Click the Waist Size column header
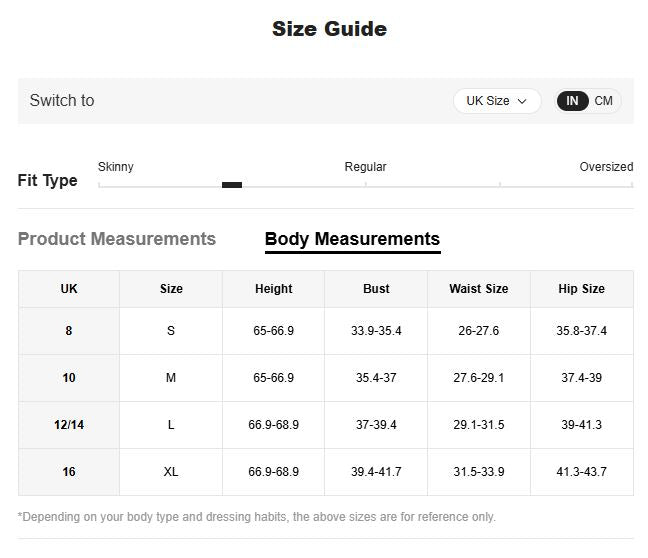The width and height of the screenshot is (648, 558). pyautogui.click(x=478, y=289)
